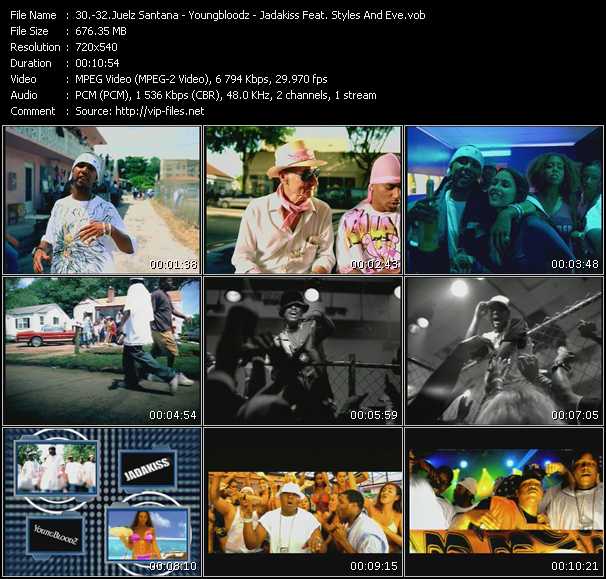Click the 00:05:59 timestamp label
Image resolution: width=606 pixels, height=579 pixels.
point(374,415)
